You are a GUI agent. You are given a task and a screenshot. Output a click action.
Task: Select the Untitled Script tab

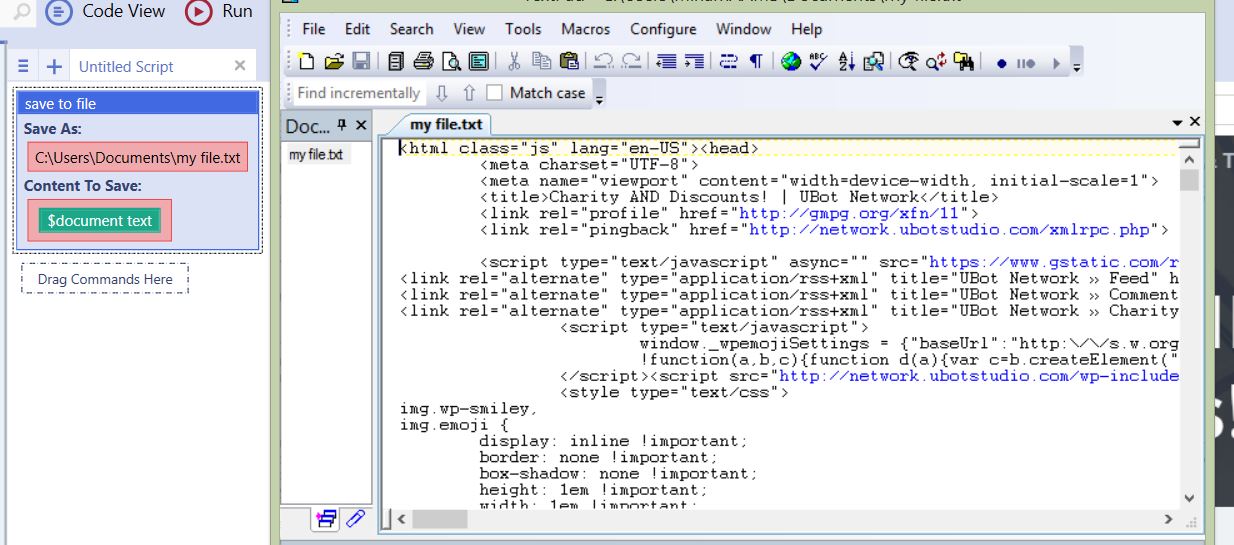click(x=126, y=66)
